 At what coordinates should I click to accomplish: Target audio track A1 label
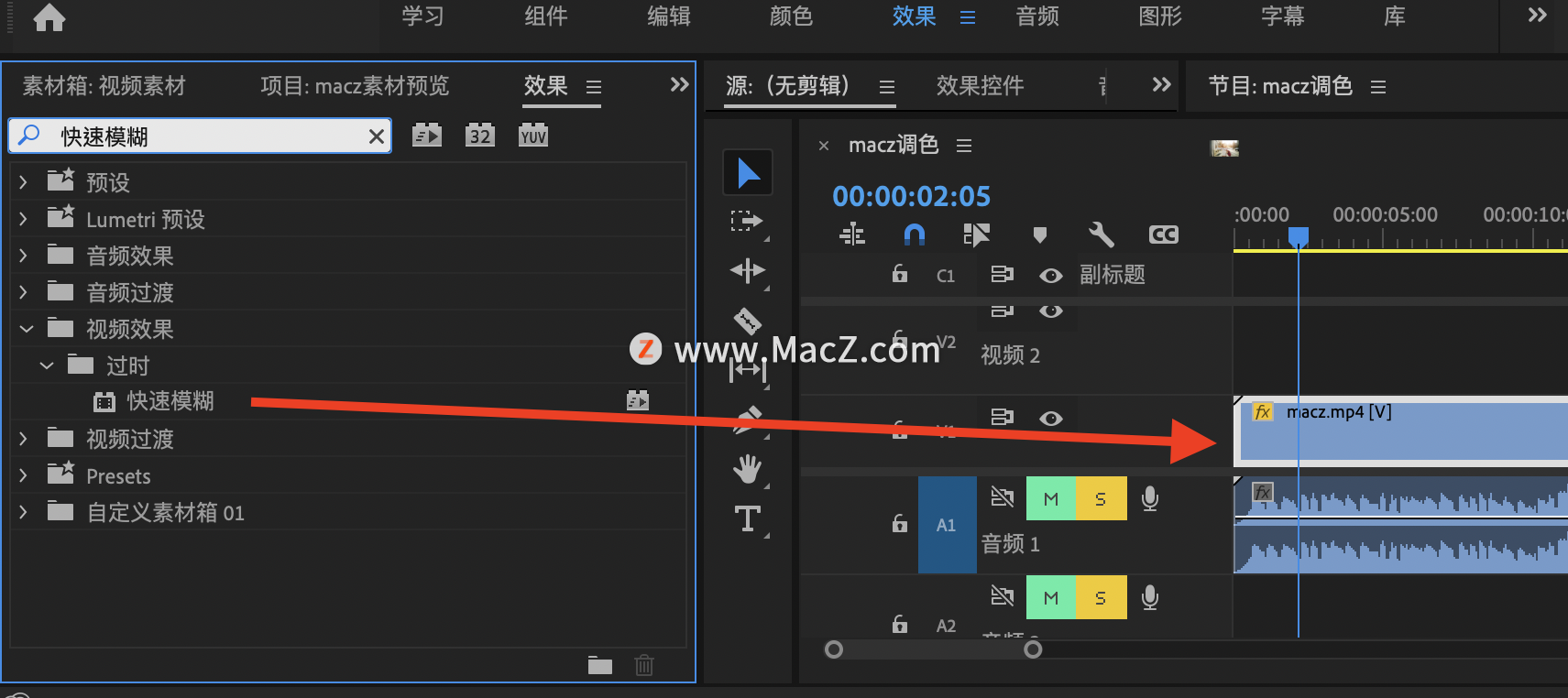click(x=947, y=525)
